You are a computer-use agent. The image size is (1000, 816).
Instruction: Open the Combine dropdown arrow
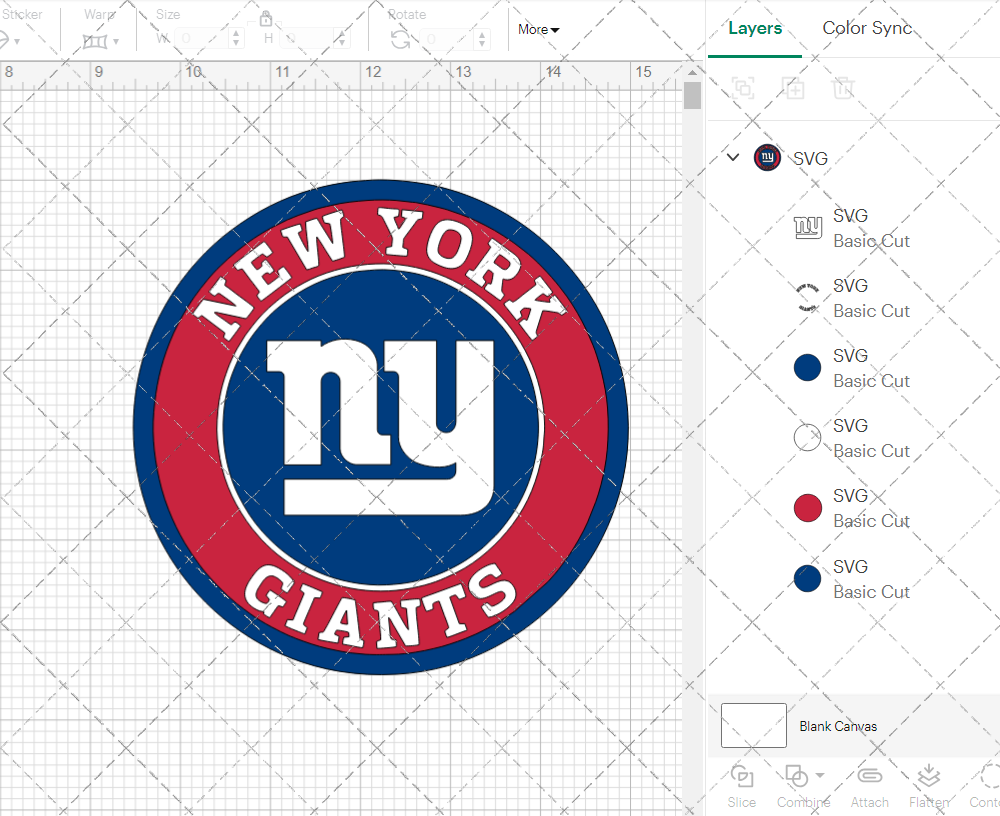[820, 776]
